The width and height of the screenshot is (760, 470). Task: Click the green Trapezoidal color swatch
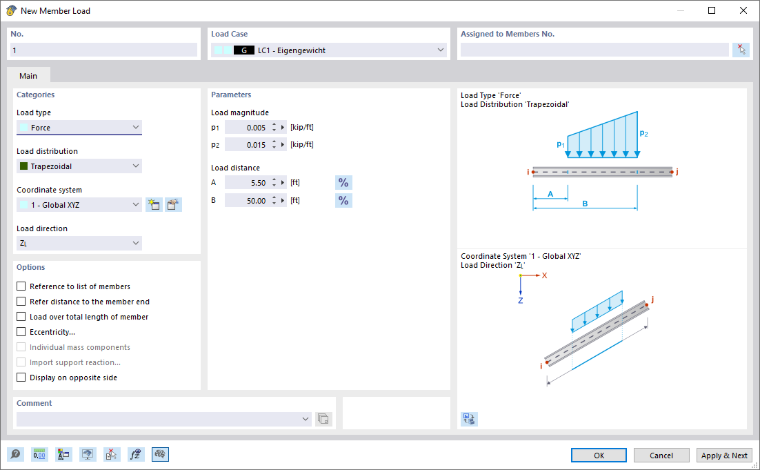(23, 166)
